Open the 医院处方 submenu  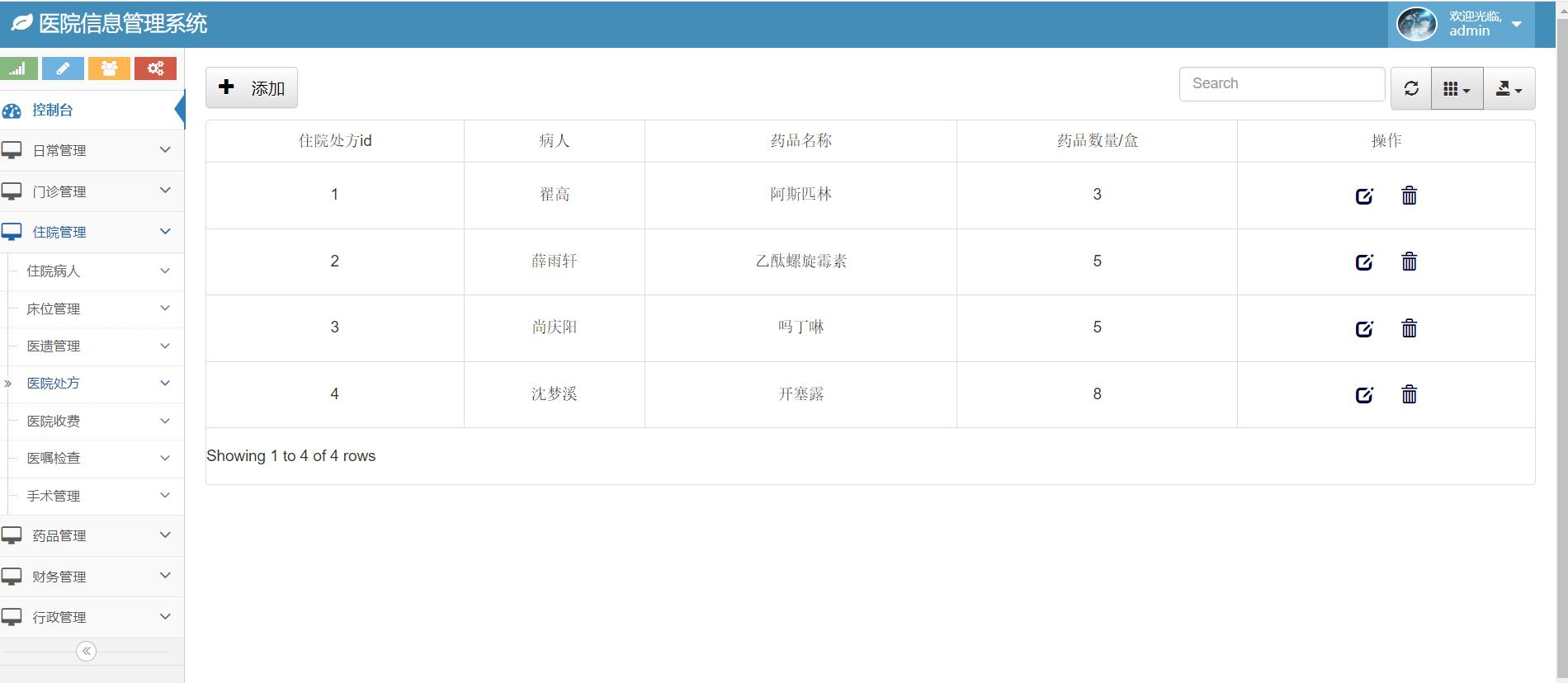tap(95, 383)
